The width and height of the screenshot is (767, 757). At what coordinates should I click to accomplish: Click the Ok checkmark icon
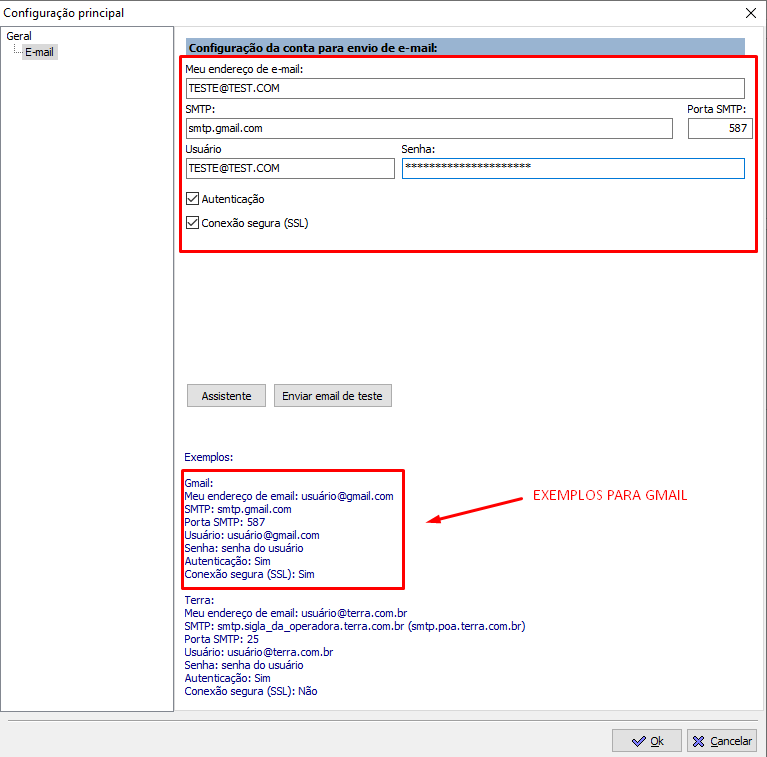pos(638,741)
